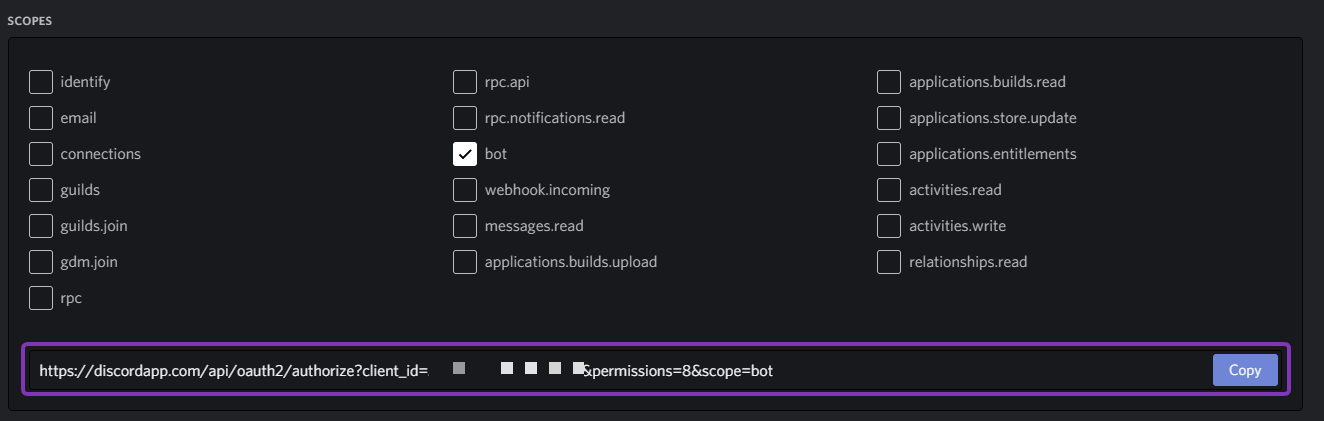Toggle the rpc scope checkbox

[x=41, y=298]
